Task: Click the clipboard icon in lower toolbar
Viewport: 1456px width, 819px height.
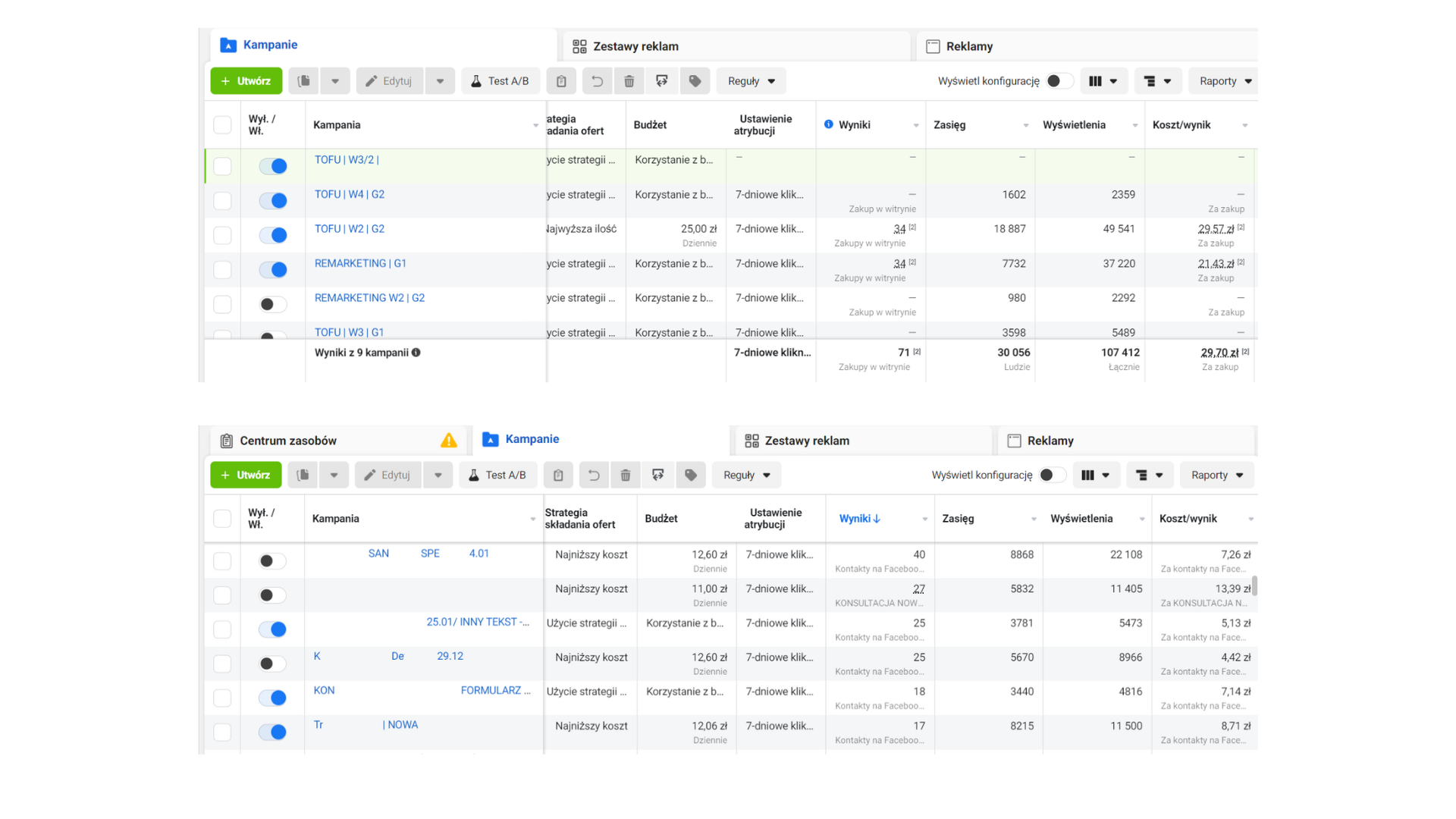Action: click(558, 475)
